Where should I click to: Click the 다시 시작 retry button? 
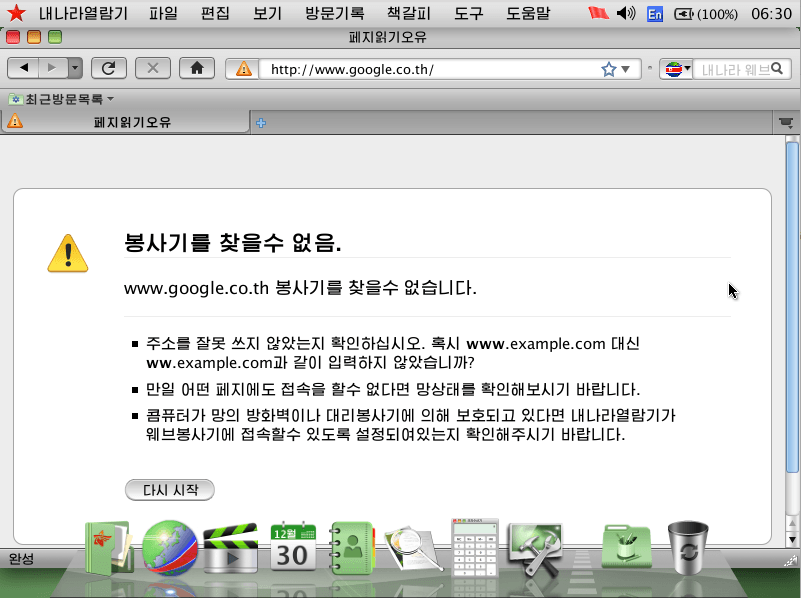(170, 490)
